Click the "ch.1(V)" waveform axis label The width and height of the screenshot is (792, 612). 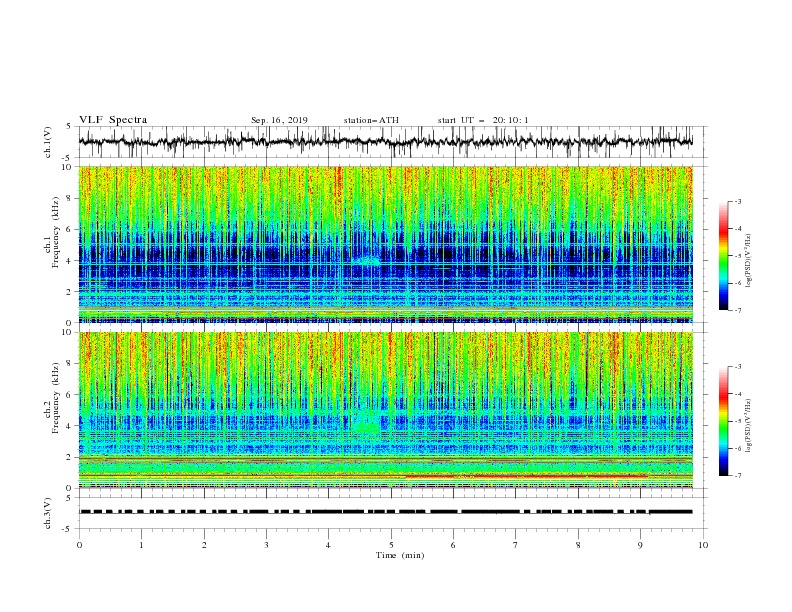click(48, 142)
